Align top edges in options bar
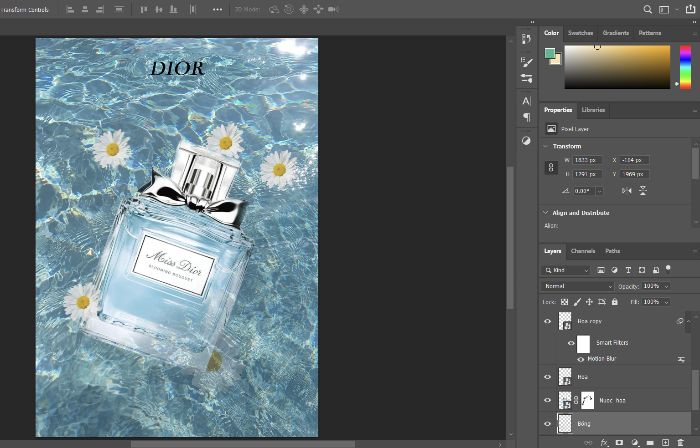Image resolution: width=700 pixels, height=448 pixels. [x=144, y=9]
